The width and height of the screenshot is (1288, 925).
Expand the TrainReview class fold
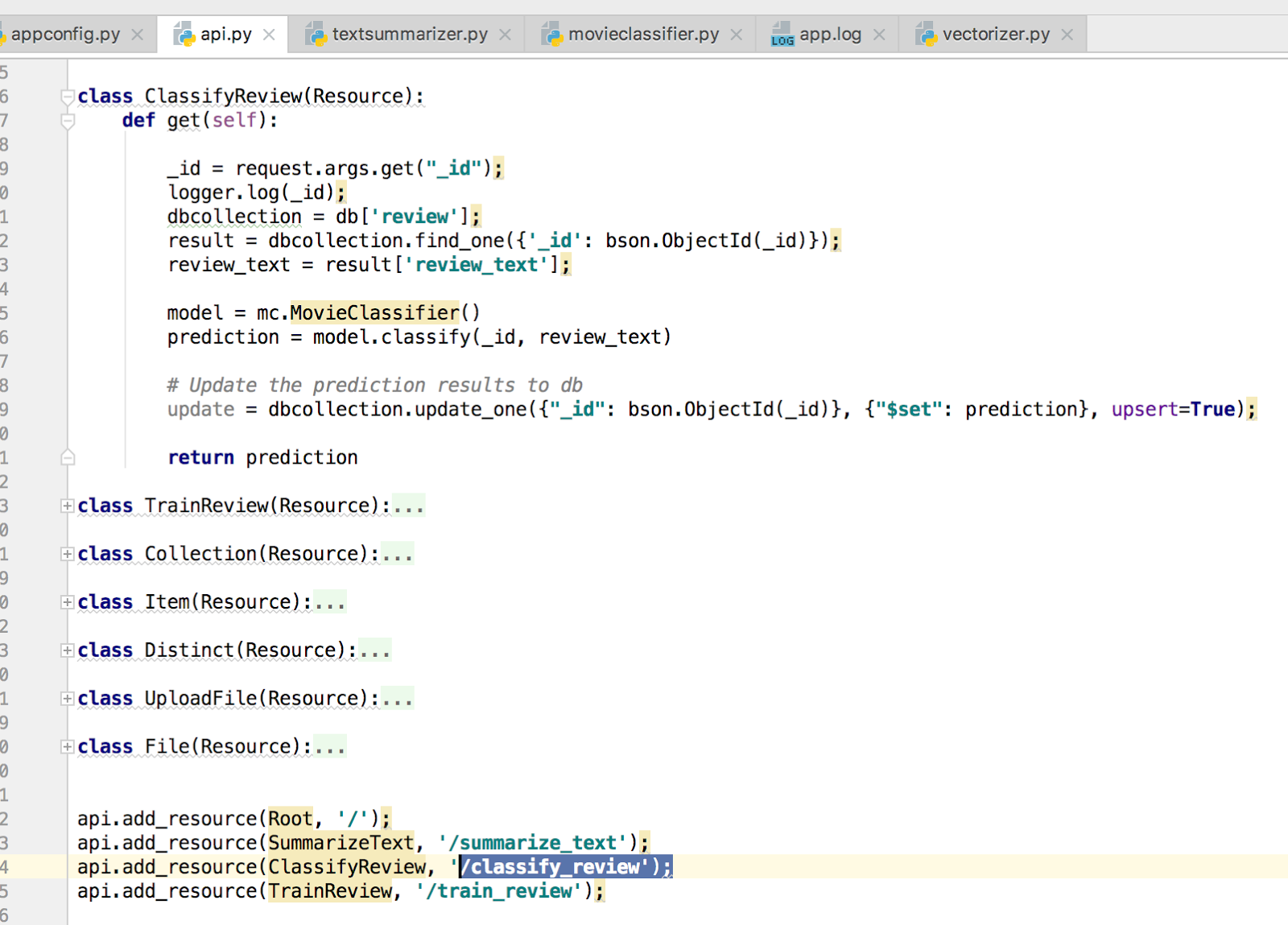[68, 506]
